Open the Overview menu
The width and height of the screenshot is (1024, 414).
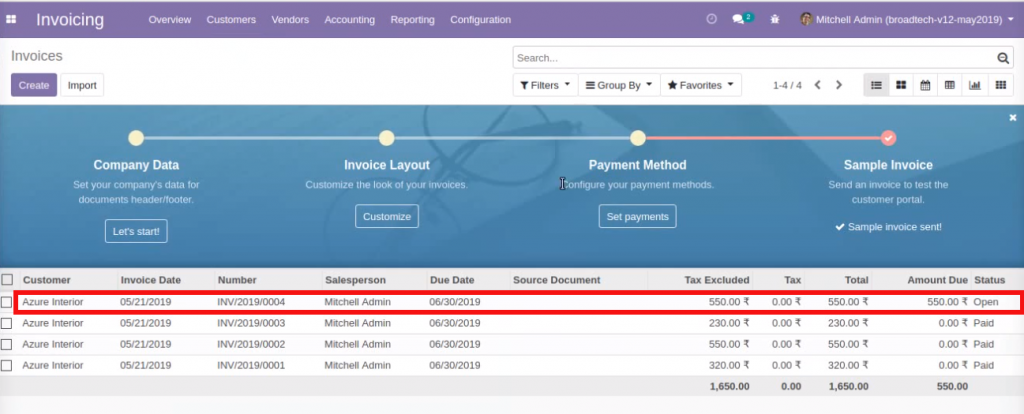pyautogui.click(x=170, y=20)
